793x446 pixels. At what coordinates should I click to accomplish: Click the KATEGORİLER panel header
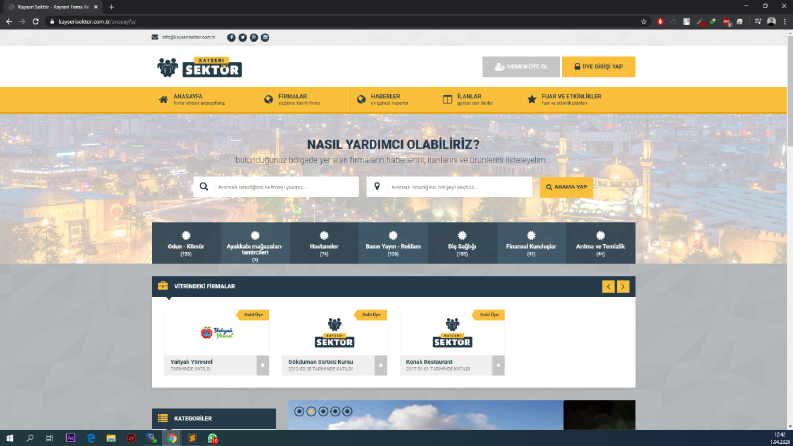214,419
